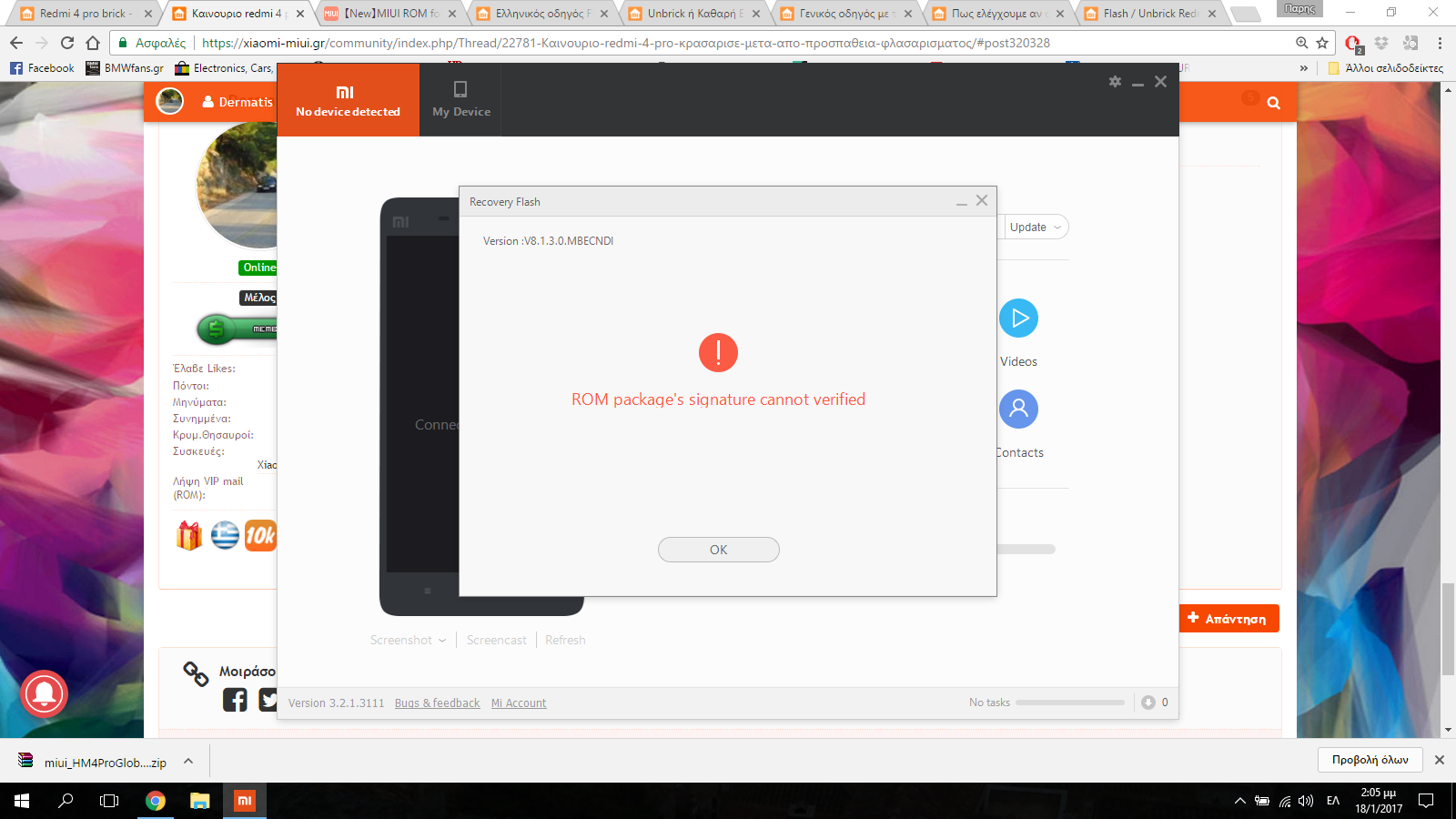
Task: Switch to the Unbrick ή Καθαρή browser tab
Action: tap(694, 14)
